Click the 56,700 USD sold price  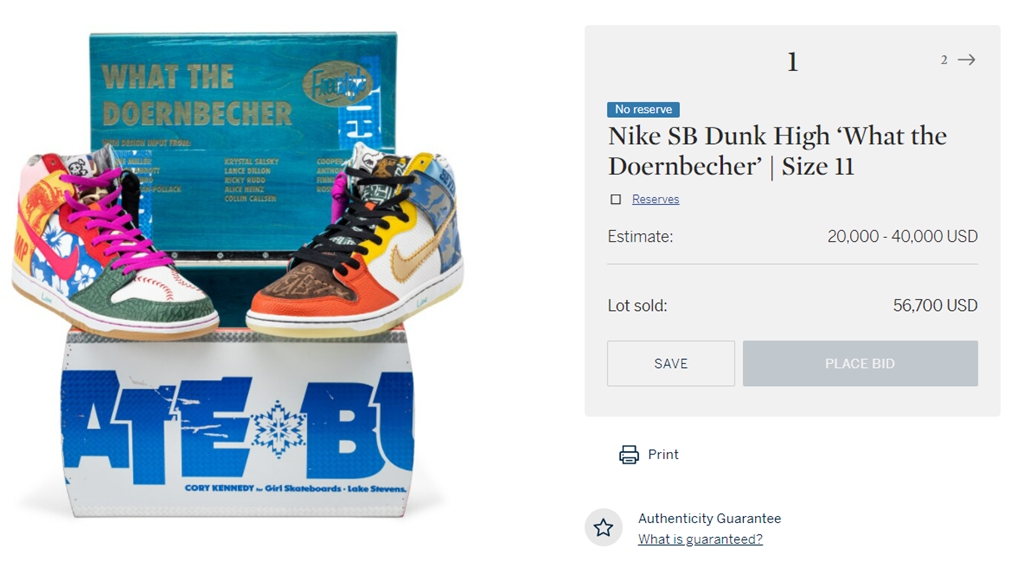pos(935,306)
